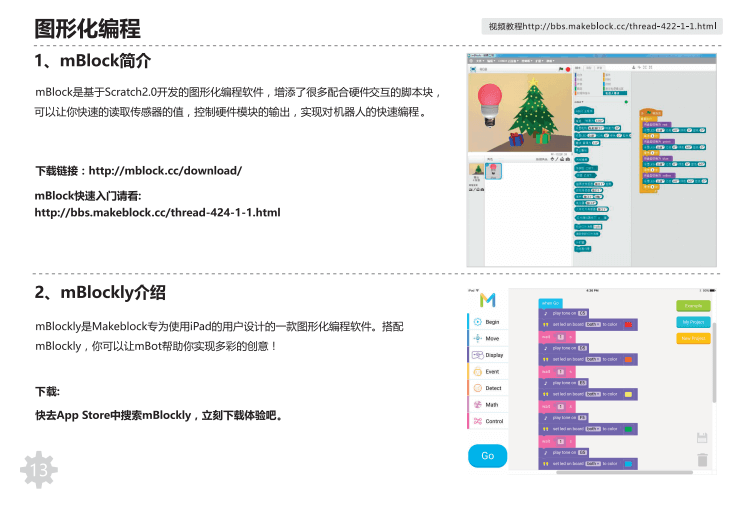This screenshot has height=507, width=733.
Task: Click the save floppy-disk icon in mBlockly
Action: pyautogui.click(x=702, y=438)
